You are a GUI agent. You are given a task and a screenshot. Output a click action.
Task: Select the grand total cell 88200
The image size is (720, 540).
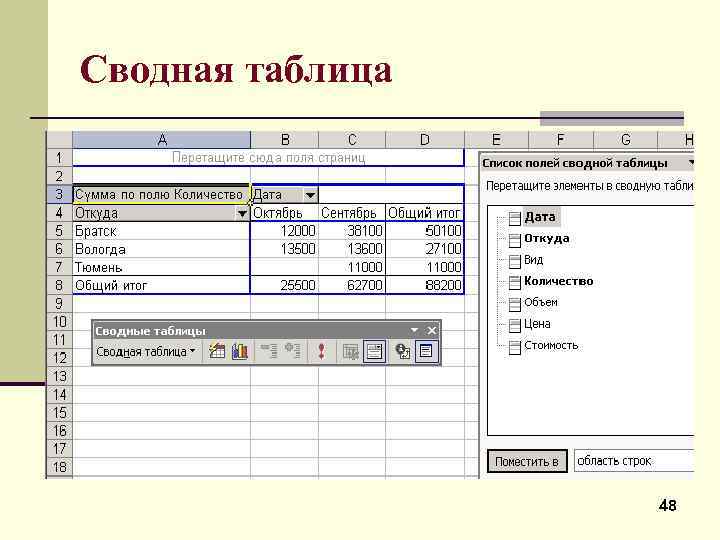point(425,286)
